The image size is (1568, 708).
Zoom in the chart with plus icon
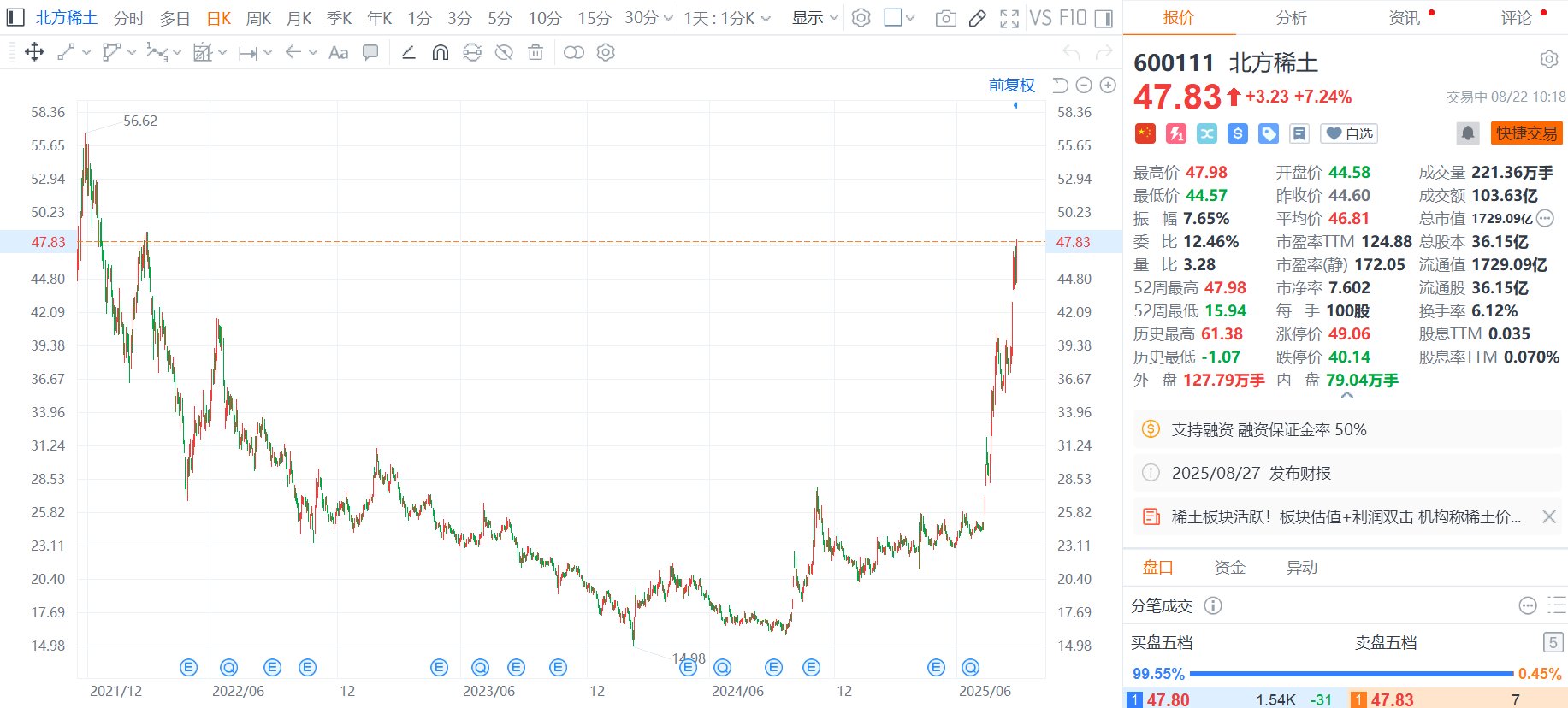pyautogui.click(x=1108, y=85)
